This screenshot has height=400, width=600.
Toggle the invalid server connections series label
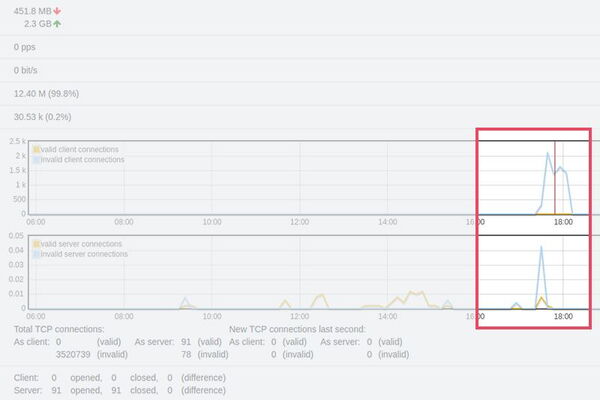84,254
